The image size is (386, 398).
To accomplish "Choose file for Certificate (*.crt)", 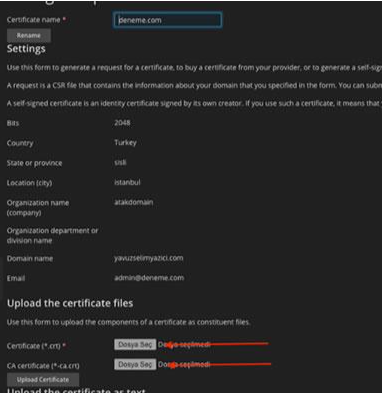I will [135, 344].
